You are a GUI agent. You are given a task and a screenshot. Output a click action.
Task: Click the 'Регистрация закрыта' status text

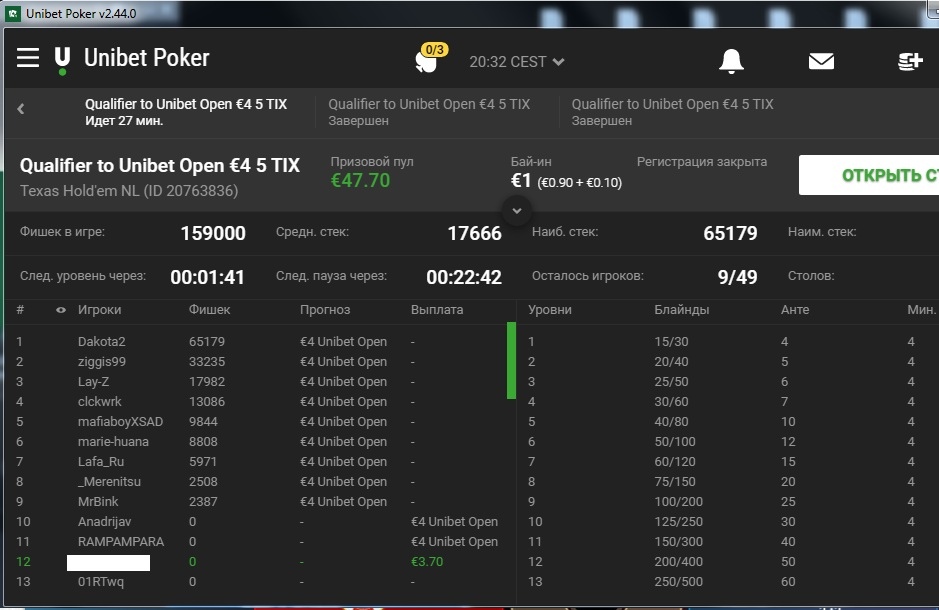click(x=702, y=162)
